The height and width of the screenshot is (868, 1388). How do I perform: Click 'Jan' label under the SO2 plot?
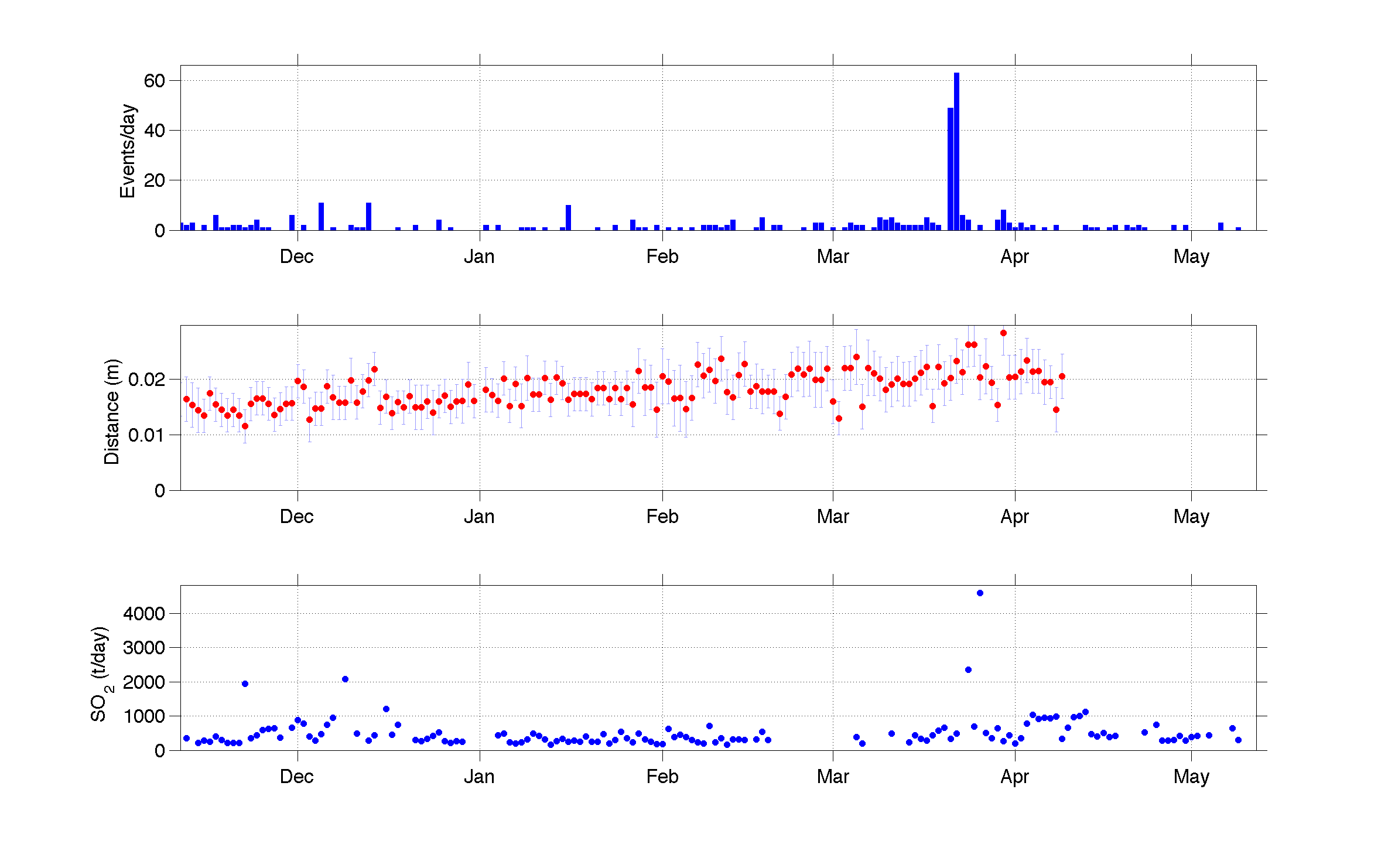[479, 777]
